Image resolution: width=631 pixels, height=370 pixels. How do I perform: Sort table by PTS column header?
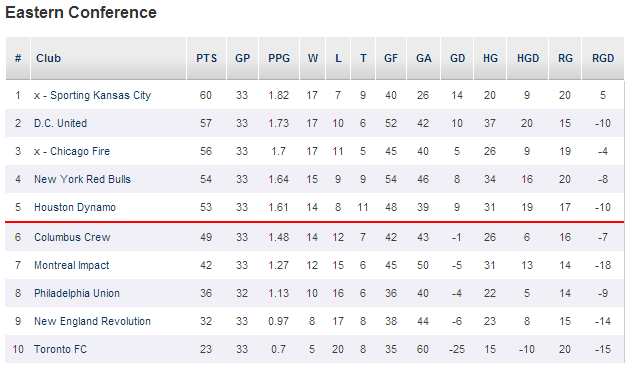[x=206, y=58]
